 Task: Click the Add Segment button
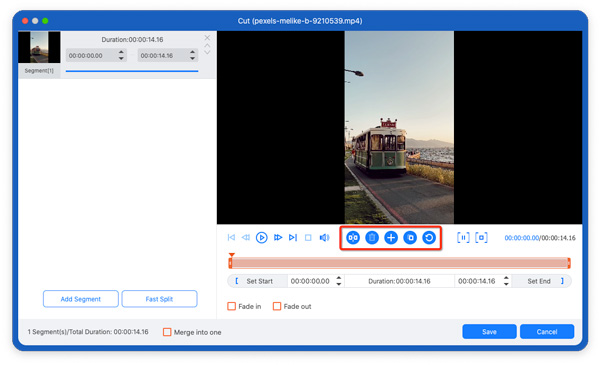(81, 299)
